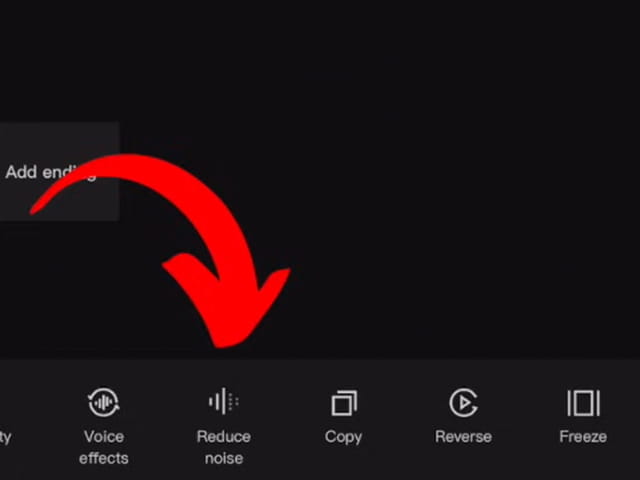Image resolution: width=640 pixels, height=480 pixels.
Task: Tap the "Freeze" text label
Action: (x=583, y=437)
